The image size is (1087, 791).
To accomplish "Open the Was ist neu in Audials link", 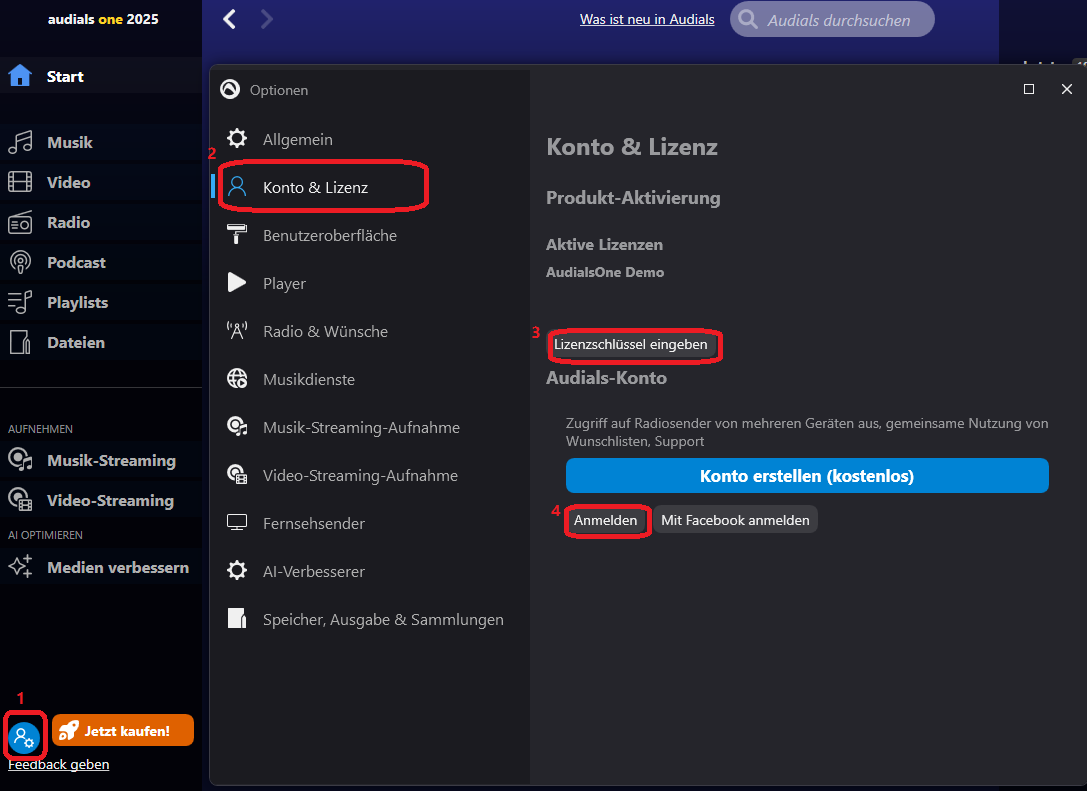I will point(647,19).
